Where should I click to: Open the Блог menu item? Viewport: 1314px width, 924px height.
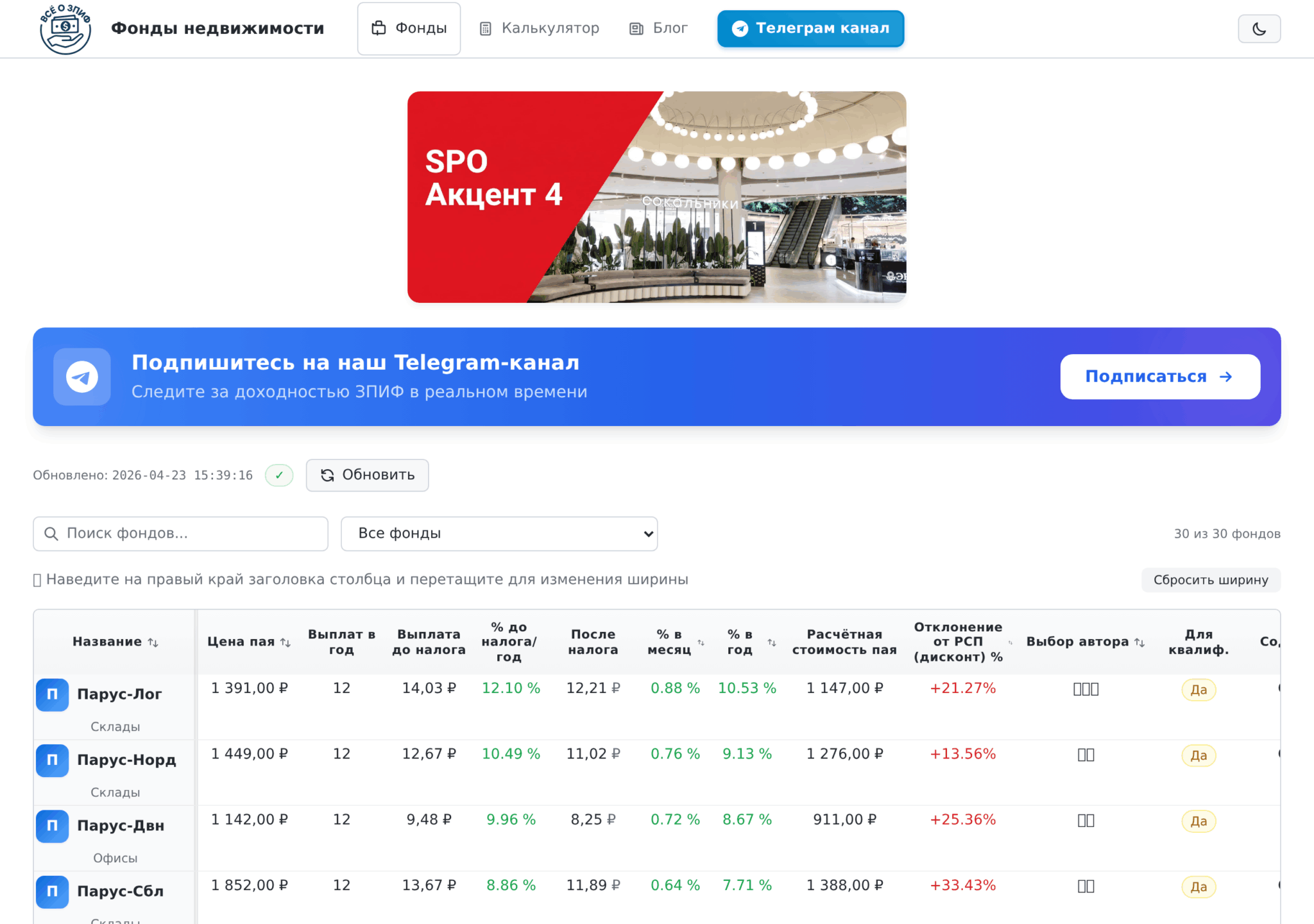click(659, 28)
